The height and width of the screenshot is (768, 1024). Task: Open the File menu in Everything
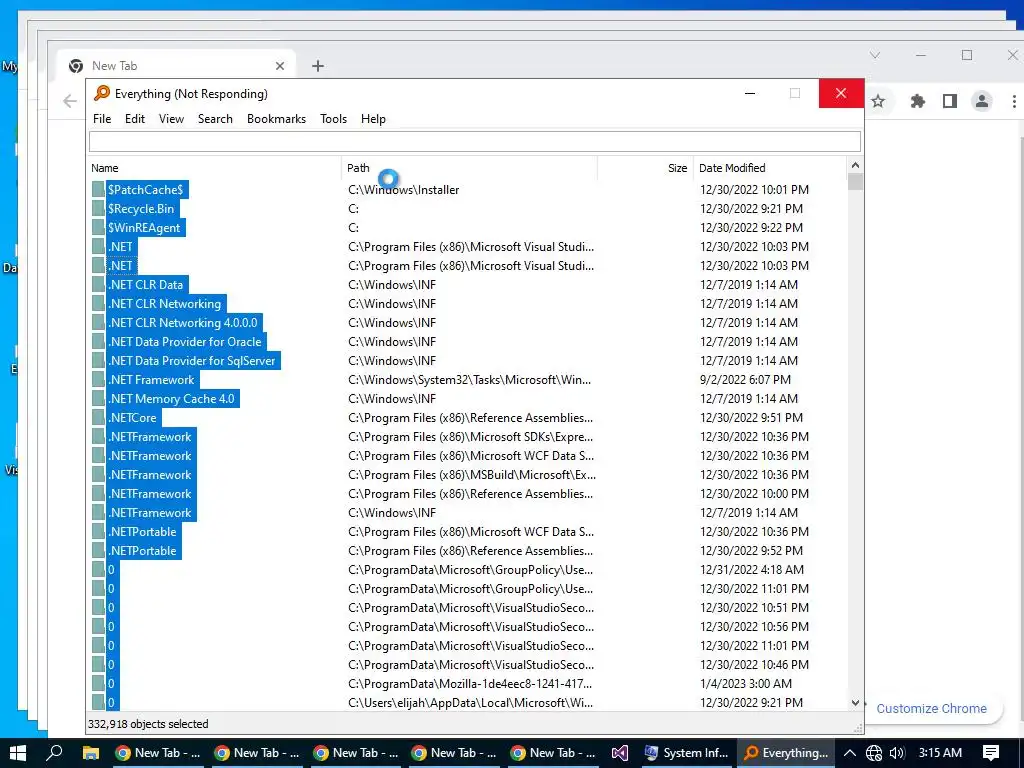point(102,119)
